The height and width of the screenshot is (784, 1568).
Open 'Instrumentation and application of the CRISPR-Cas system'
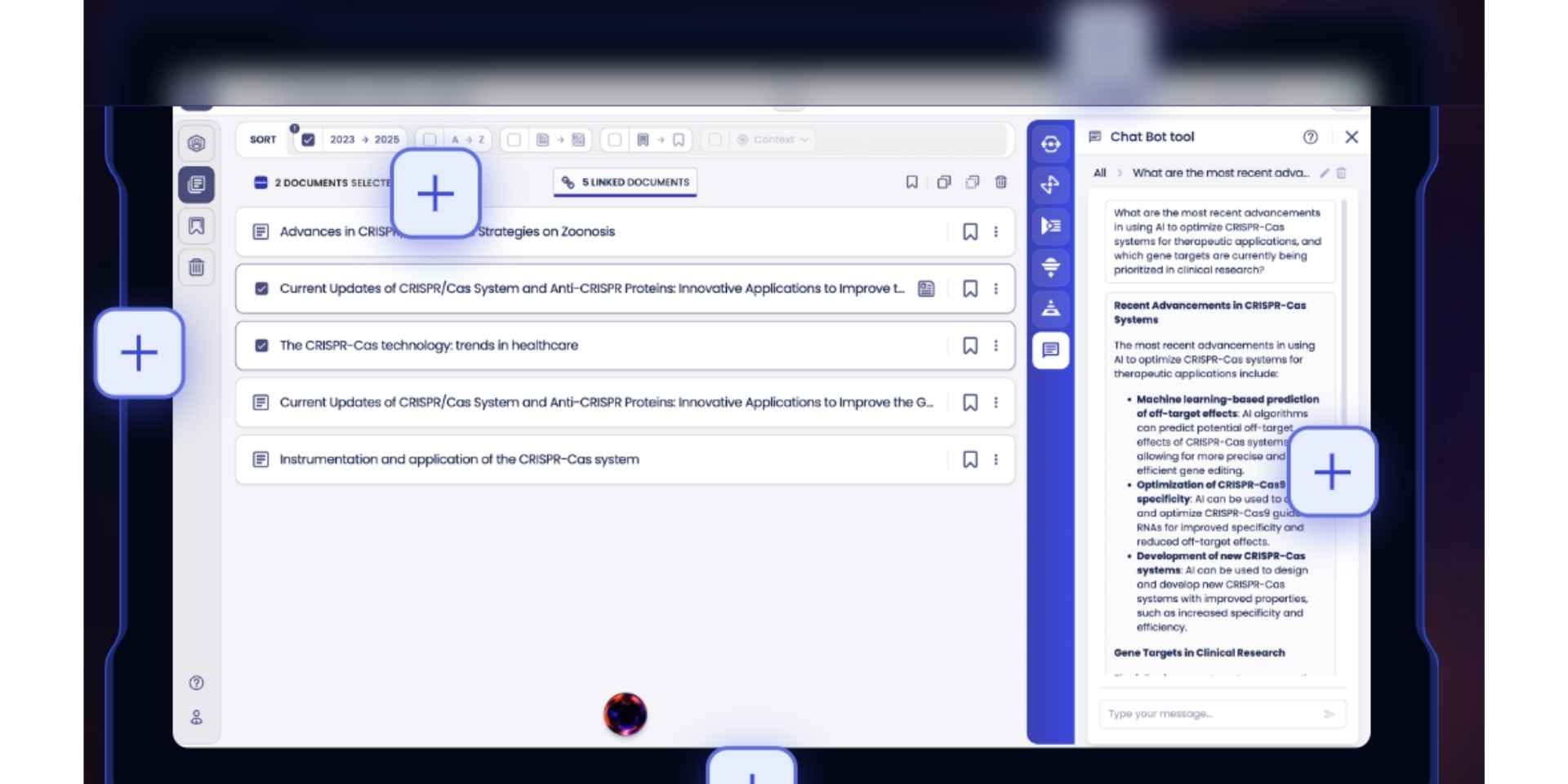point(459,460)
